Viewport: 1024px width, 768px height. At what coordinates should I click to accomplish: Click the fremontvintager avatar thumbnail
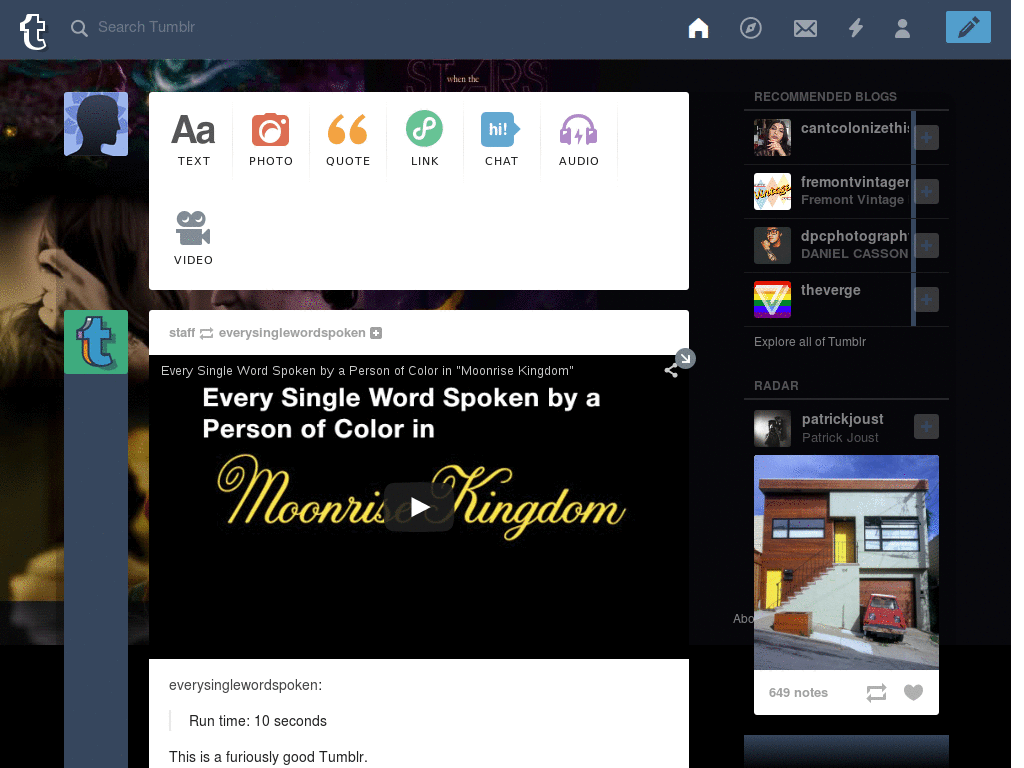(772, 191)
